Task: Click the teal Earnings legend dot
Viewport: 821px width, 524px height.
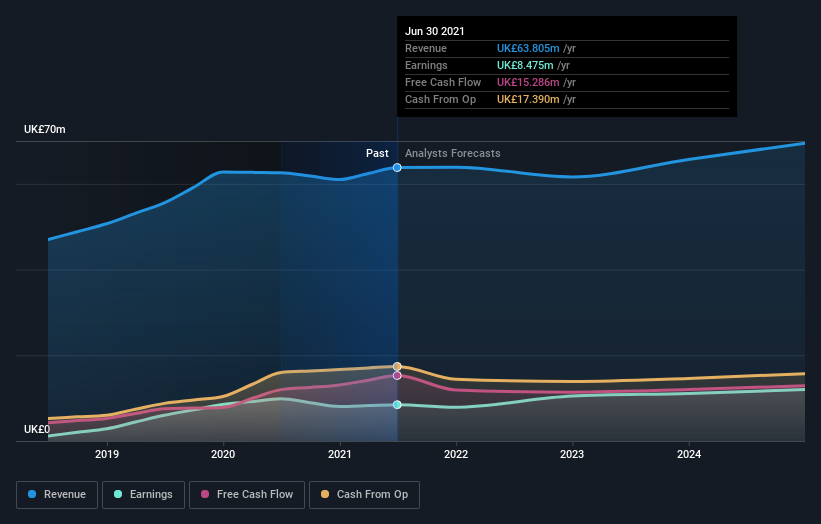Action: [x=118, y=494]
